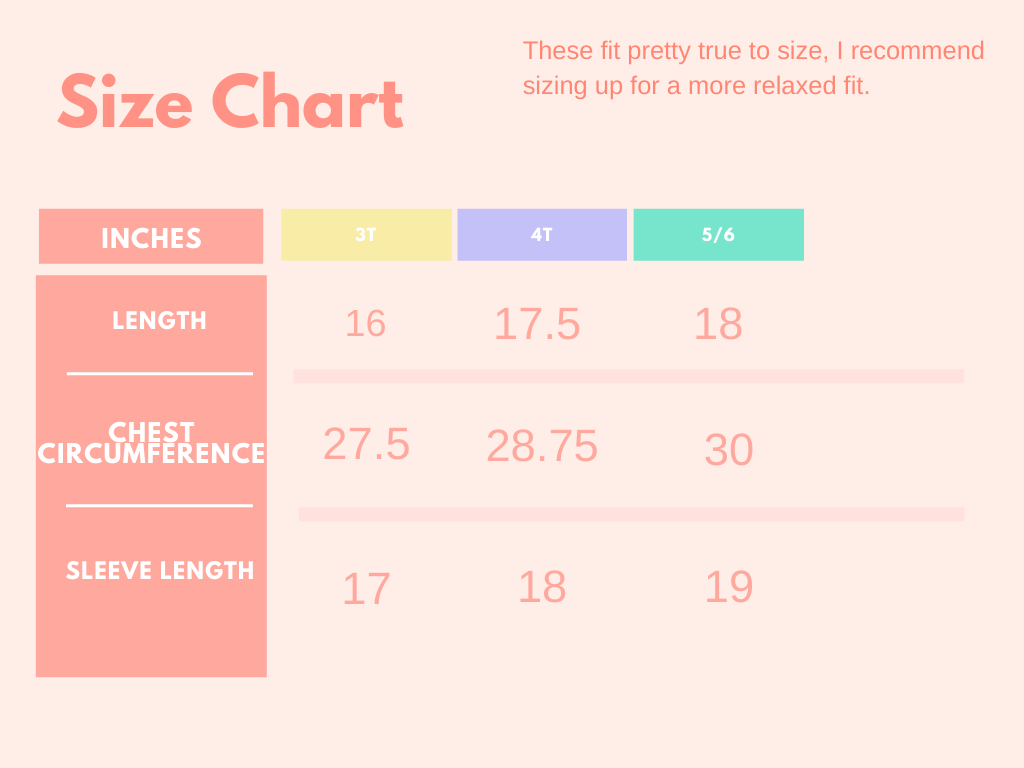
Task: Select the CHEST CIRCUMFERENCE row label
Action: pos(151,443)
